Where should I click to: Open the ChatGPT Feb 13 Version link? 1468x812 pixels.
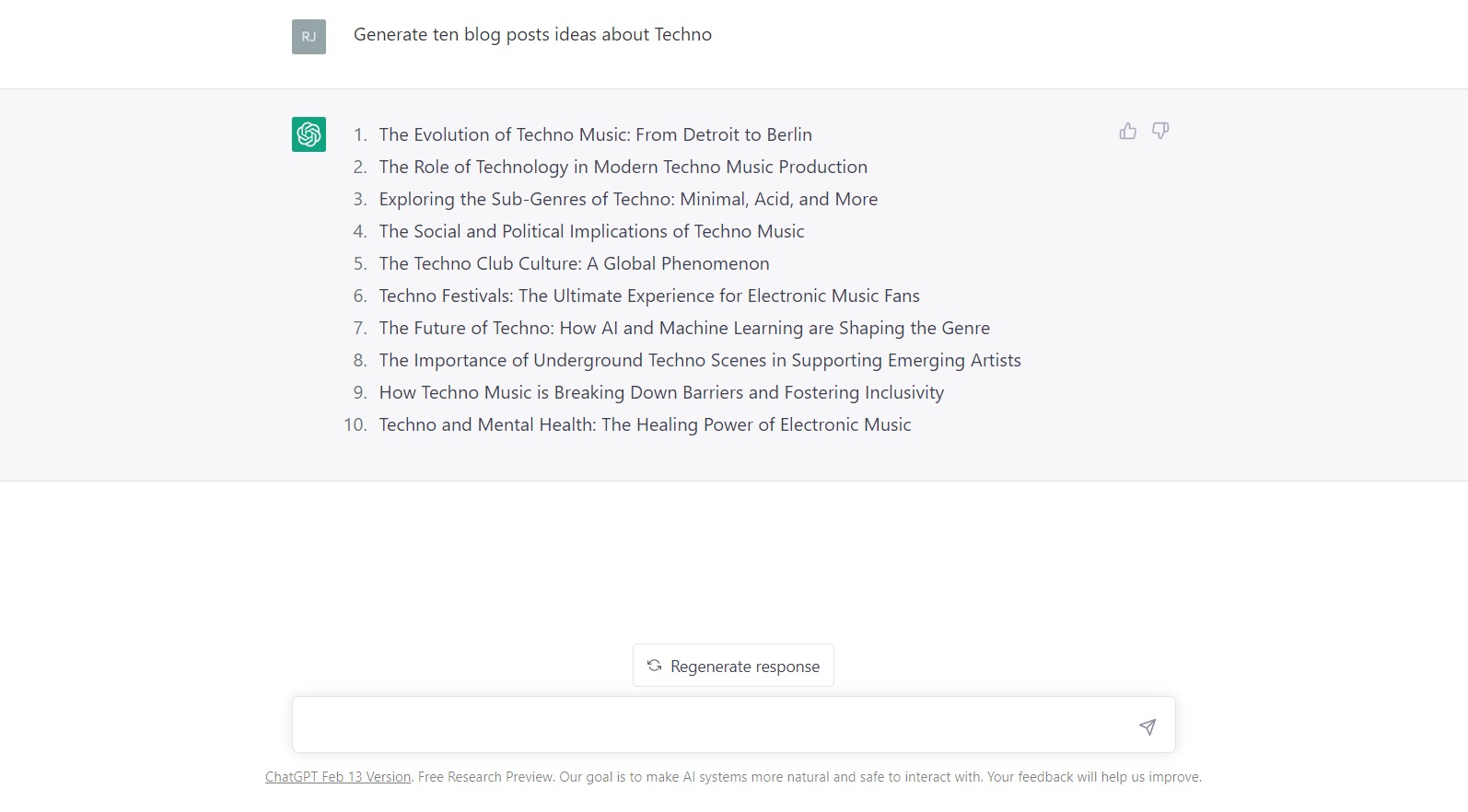[338, 777]
